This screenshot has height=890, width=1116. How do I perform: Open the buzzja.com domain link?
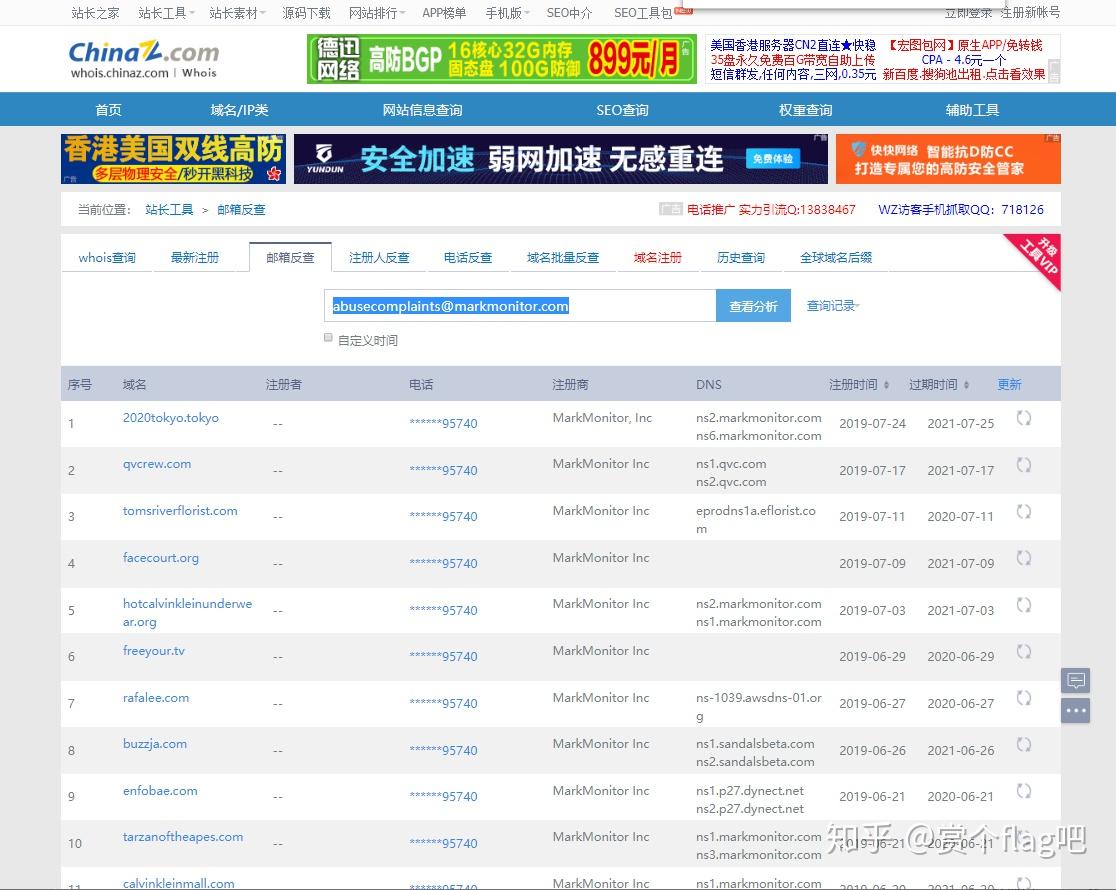(154, 743)
